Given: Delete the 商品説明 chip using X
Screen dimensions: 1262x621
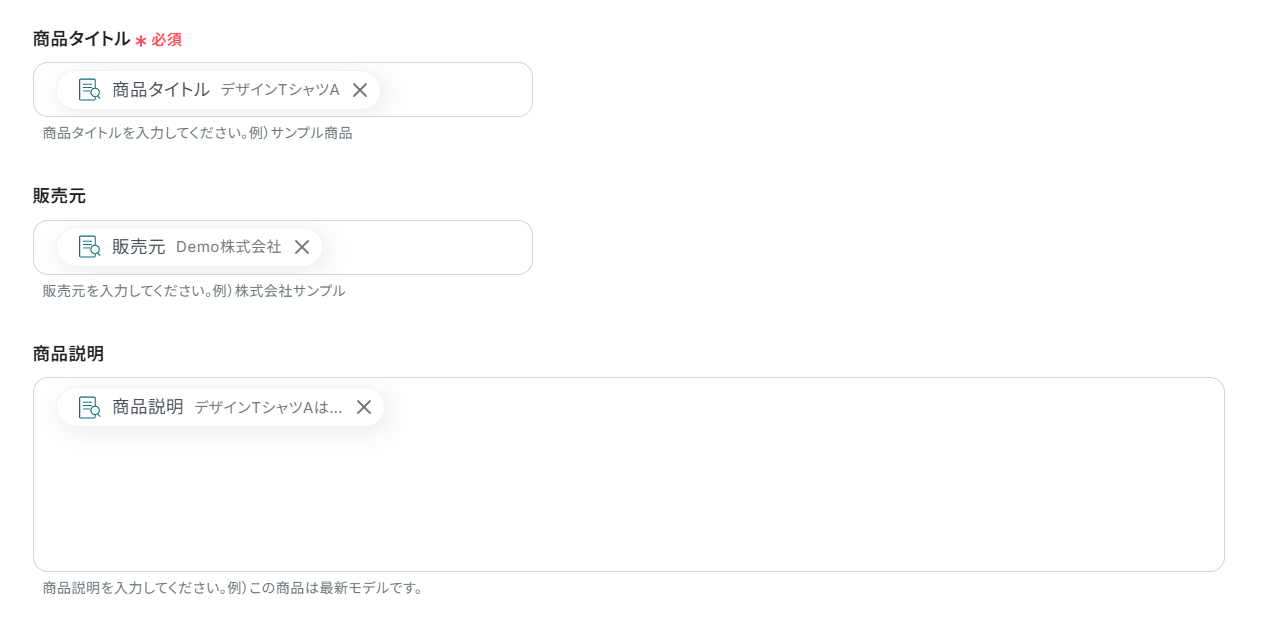Looking at the screenshot, I should [364, 407].
